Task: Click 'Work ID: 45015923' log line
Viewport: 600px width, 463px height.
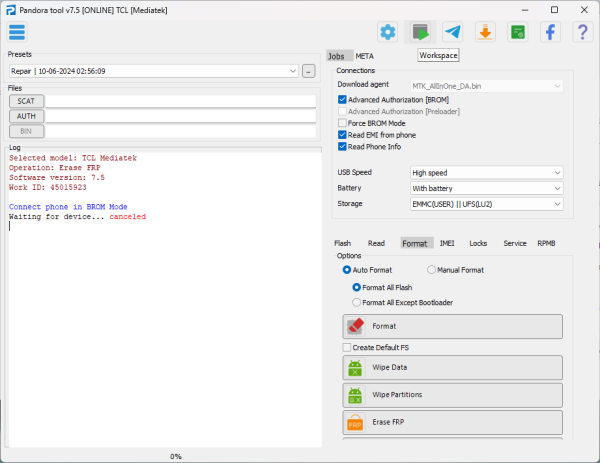Action: click(48, 187)
